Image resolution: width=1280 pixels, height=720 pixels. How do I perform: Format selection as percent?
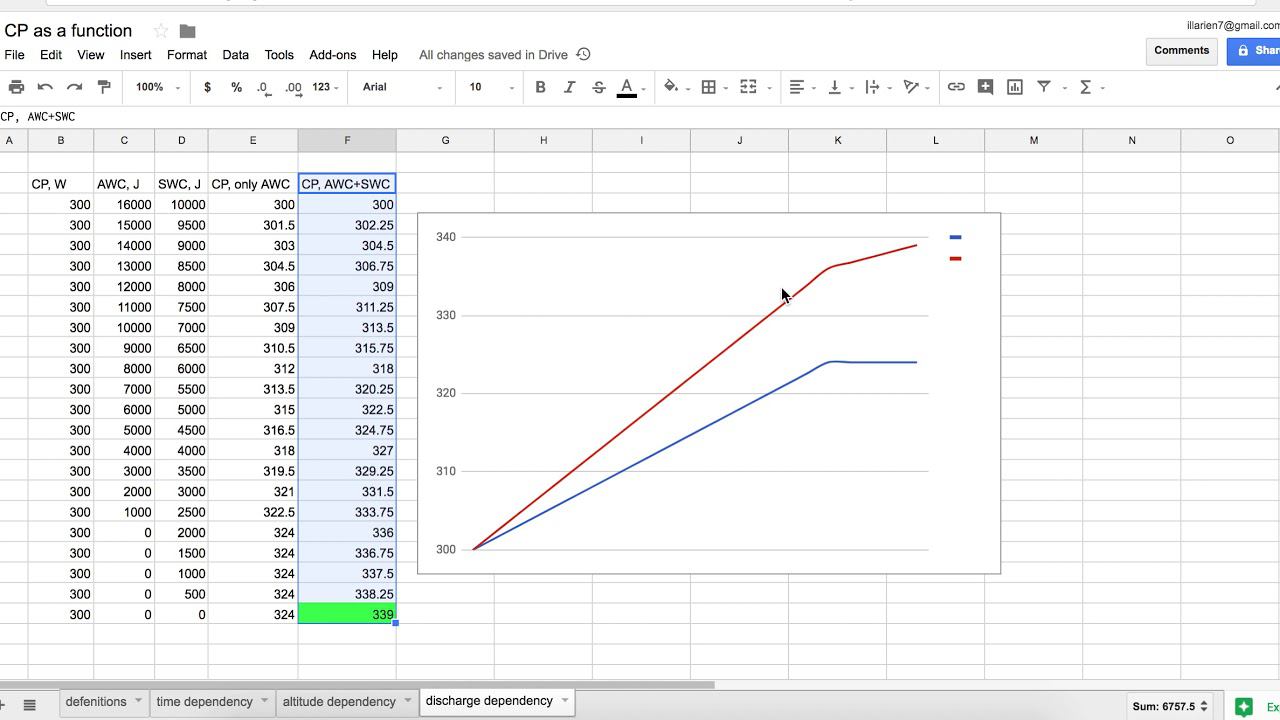pyautogui.click(x=236, y=88)
